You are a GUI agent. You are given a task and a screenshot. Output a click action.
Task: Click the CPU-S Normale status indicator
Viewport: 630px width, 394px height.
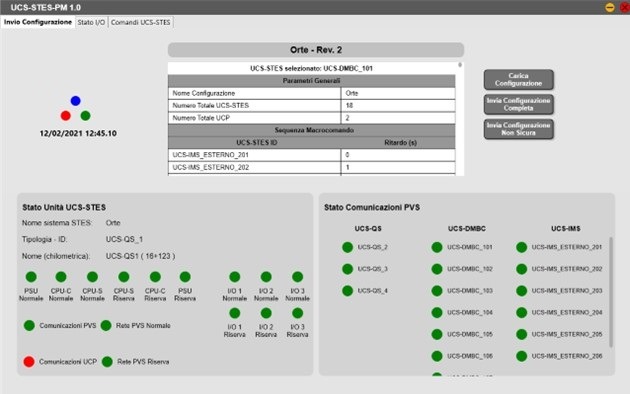92,277
